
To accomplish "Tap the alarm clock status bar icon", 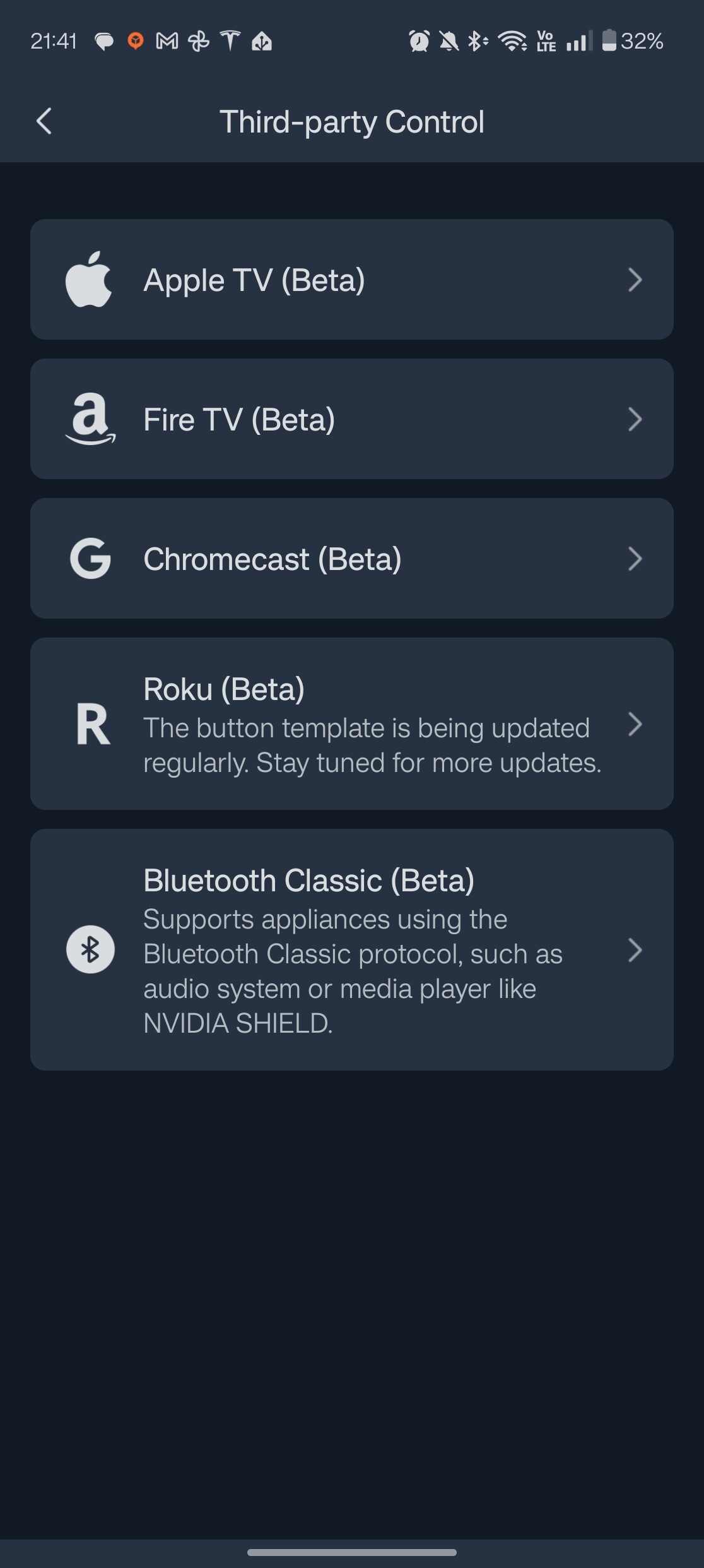I will pyautogui.click(x=419, y=42).
